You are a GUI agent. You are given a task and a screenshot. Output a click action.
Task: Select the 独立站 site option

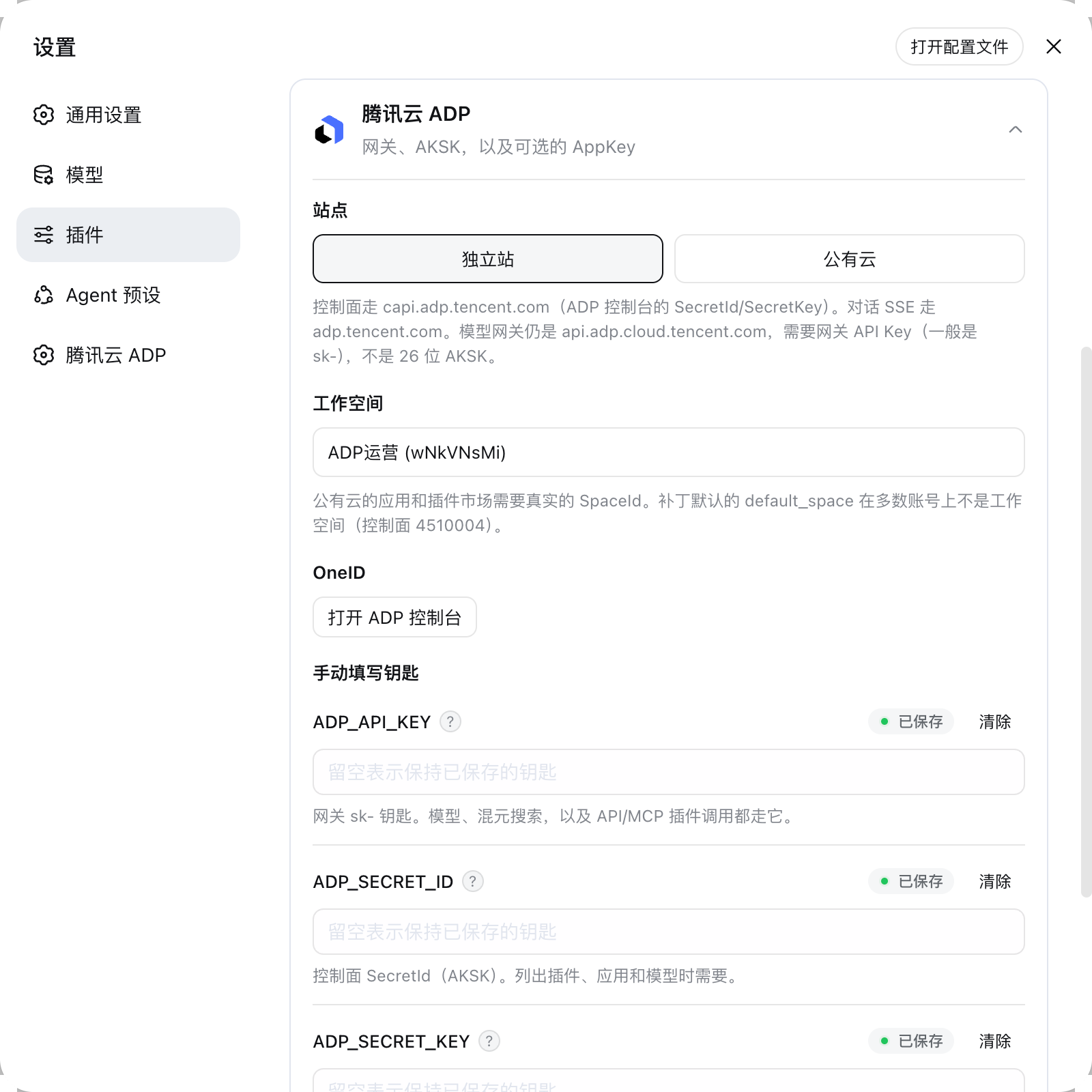[x=488, y=259]
